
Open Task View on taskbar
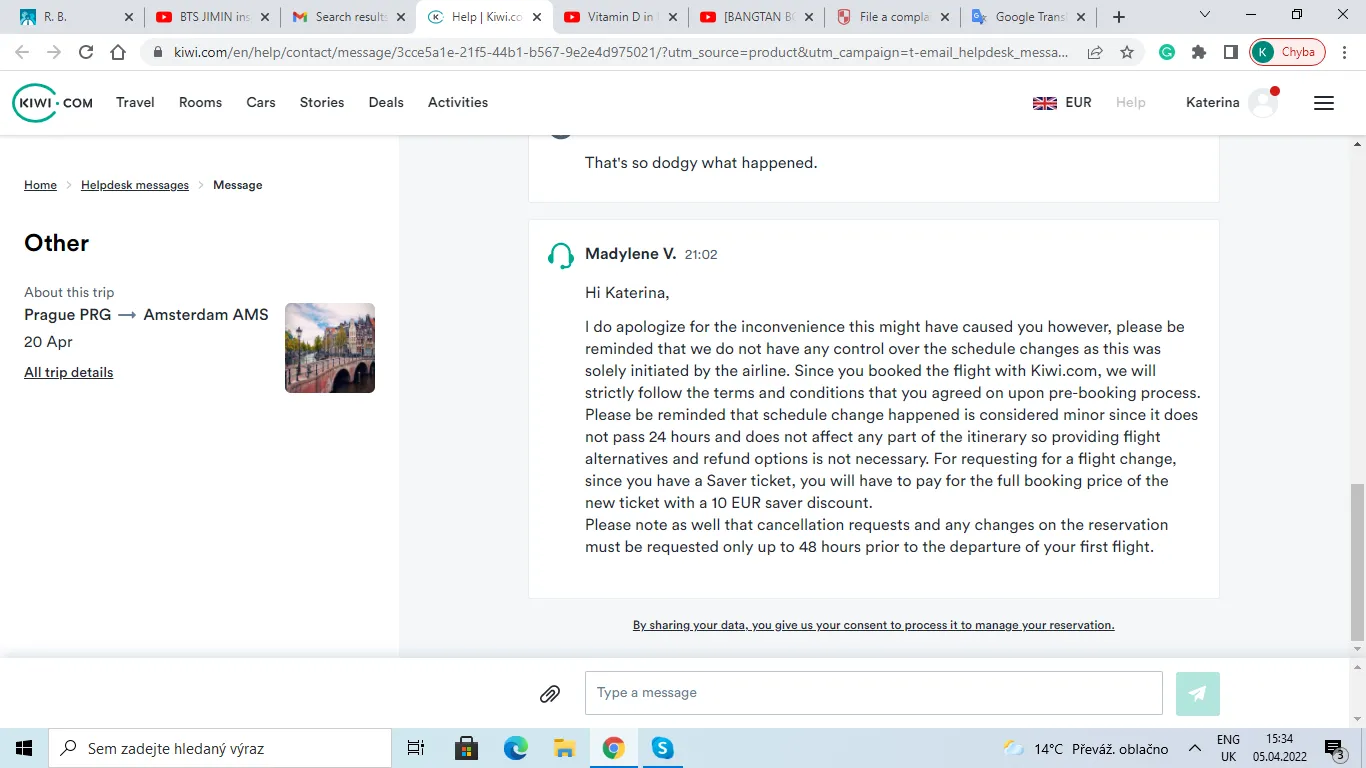coord(416,748)
